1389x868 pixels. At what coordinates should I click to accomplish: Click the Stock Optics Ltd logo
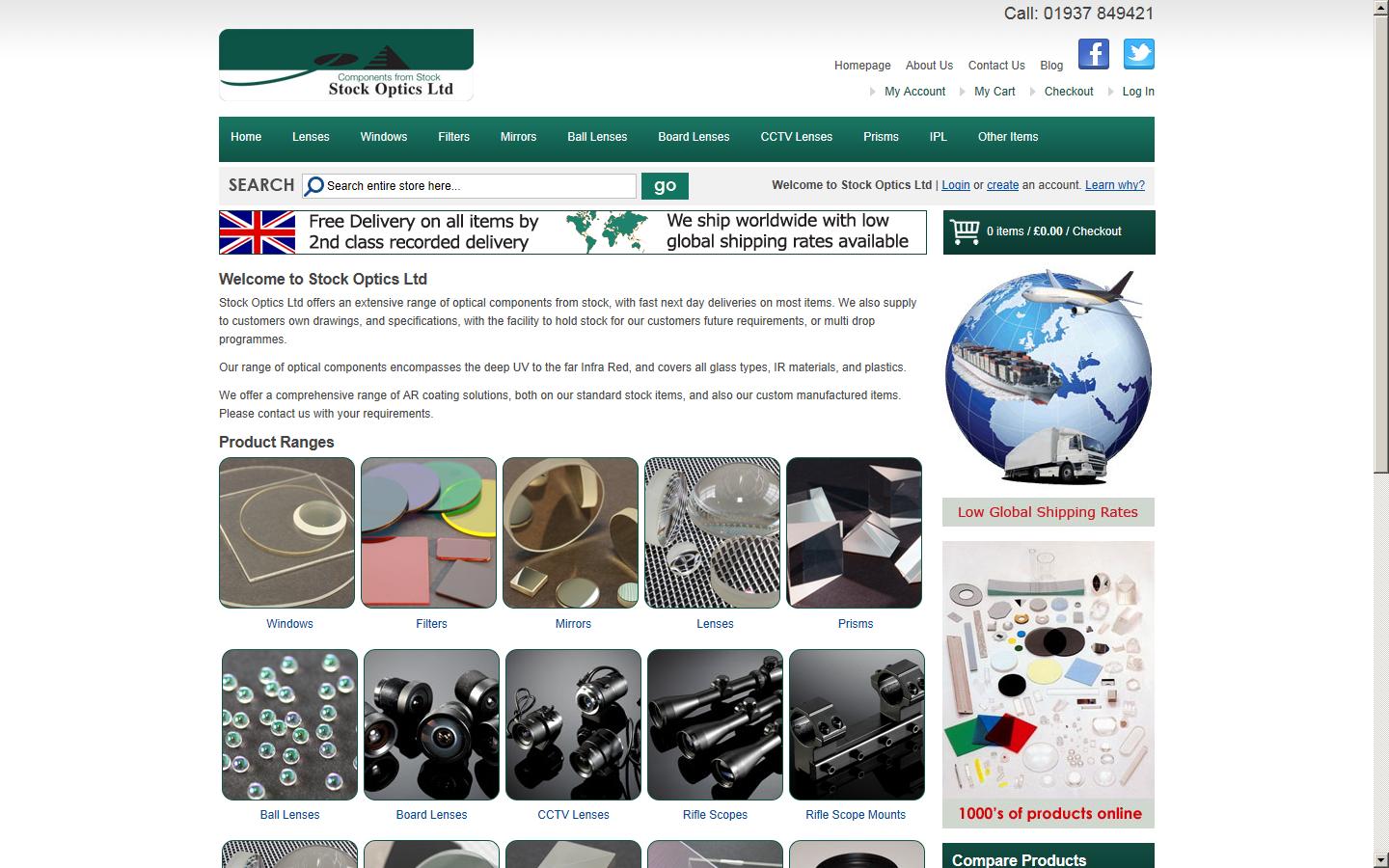click(345, 64)
